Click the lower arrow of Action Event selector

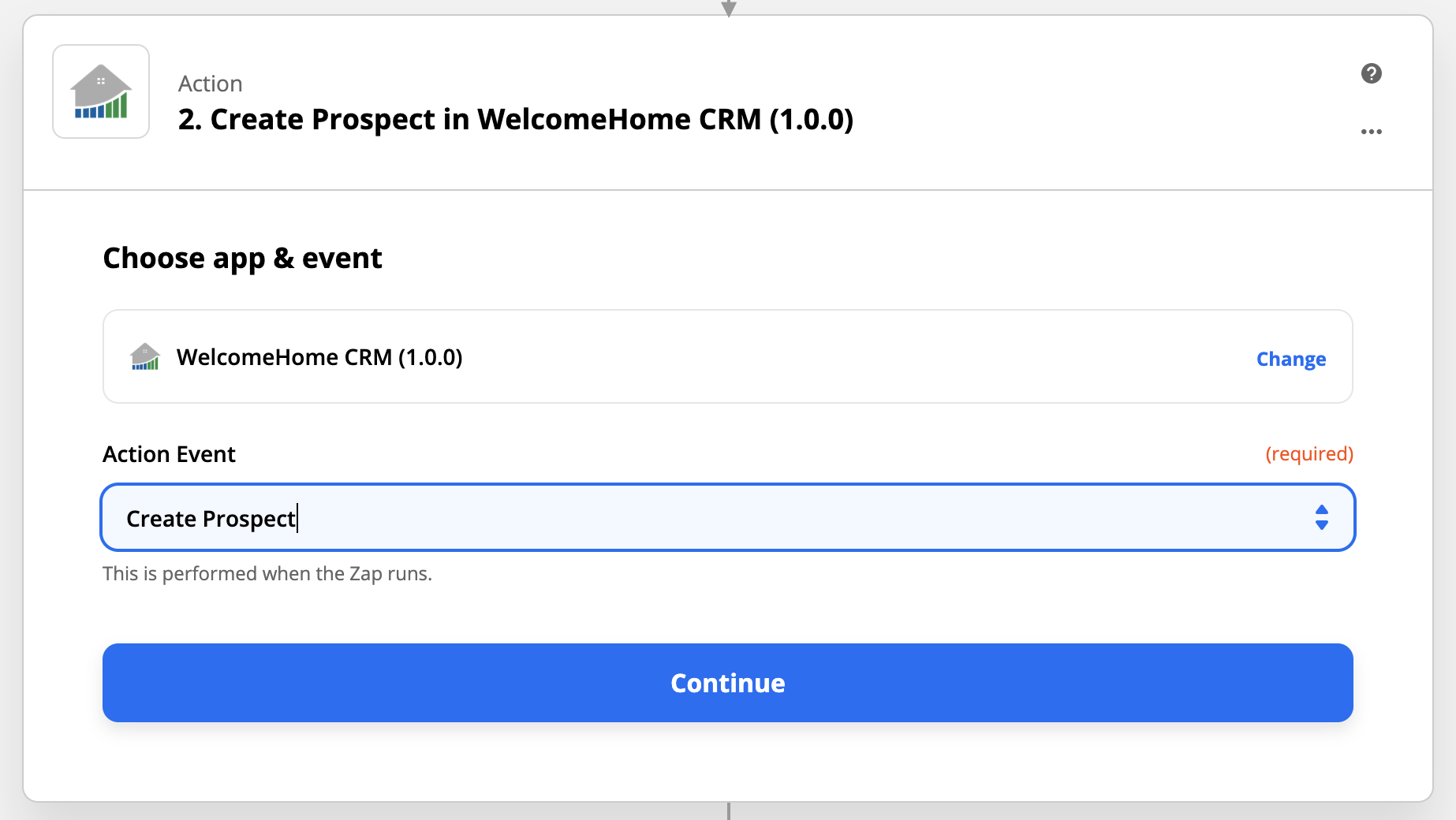pyautogui.click(x=1322, y=525)
